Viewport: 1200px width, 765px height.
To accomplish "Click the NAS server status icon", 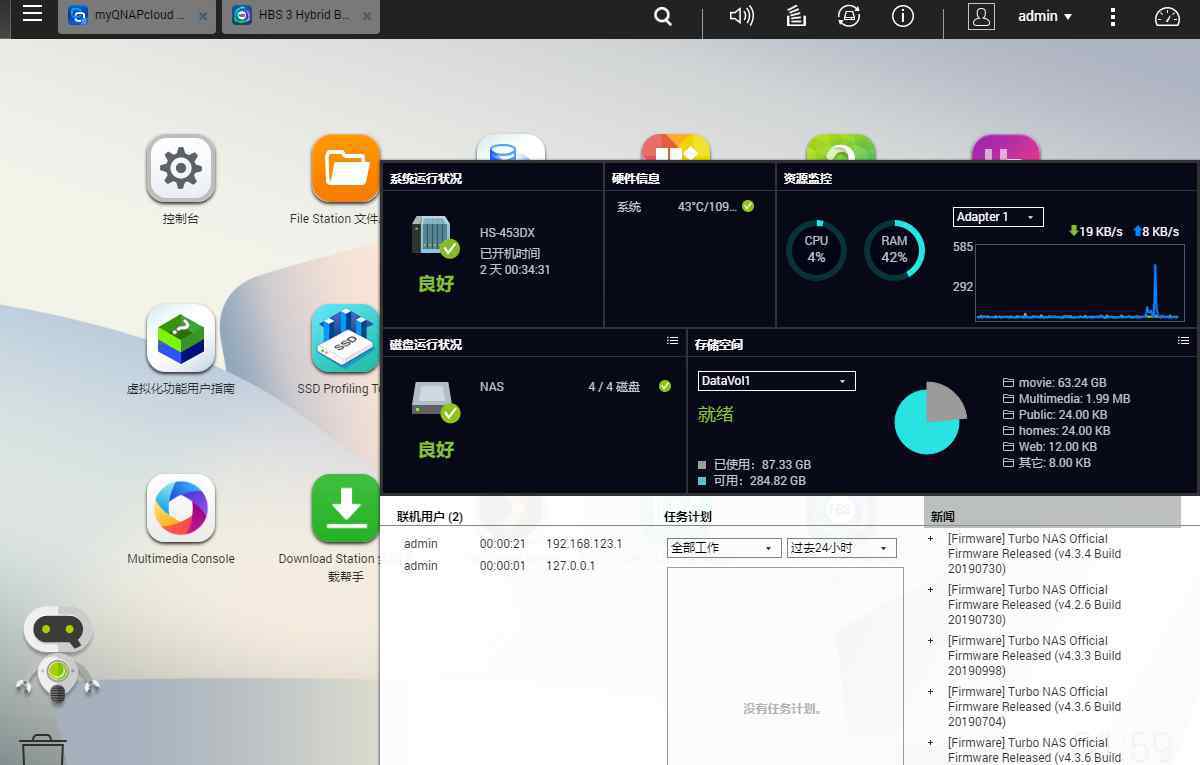I will tap(435, 238).
